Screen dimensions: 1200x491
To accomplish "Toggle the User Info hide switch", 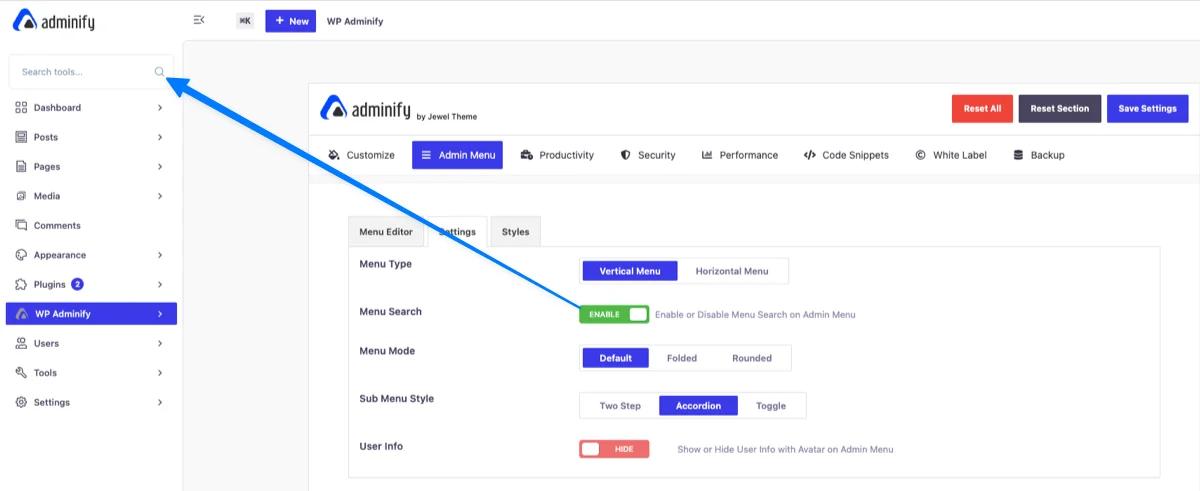I will 614,449.
